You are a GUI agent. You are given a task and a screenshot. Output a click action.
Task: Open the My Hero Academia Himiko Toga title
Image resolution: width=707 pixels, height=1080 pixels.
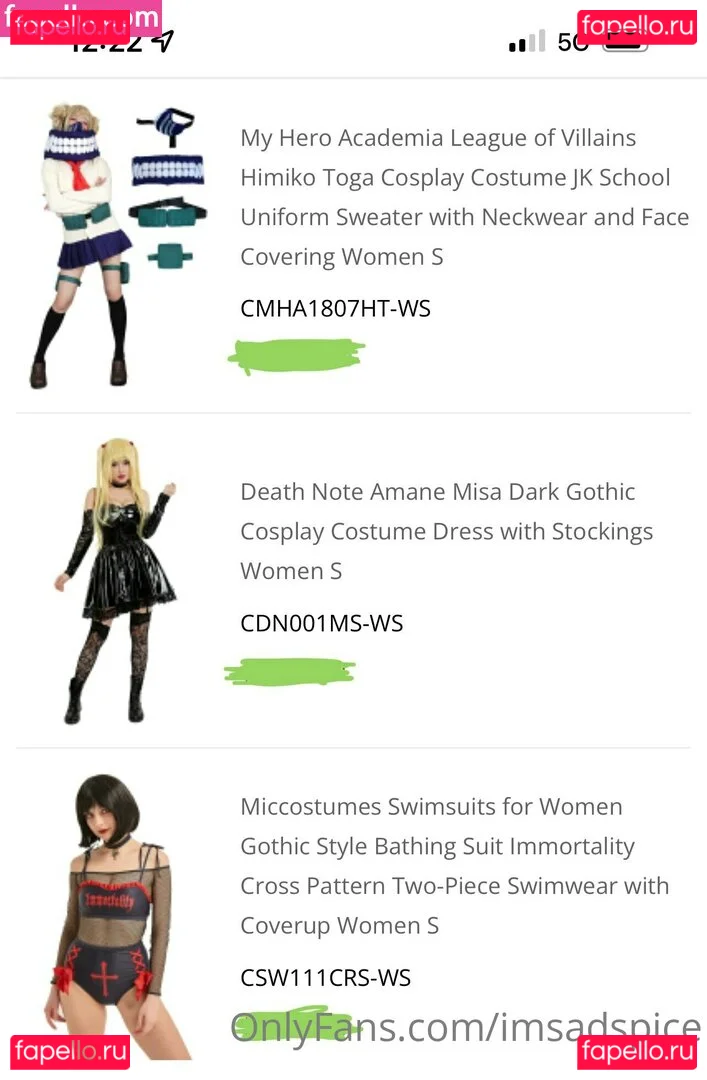click(x=464, y=197)
